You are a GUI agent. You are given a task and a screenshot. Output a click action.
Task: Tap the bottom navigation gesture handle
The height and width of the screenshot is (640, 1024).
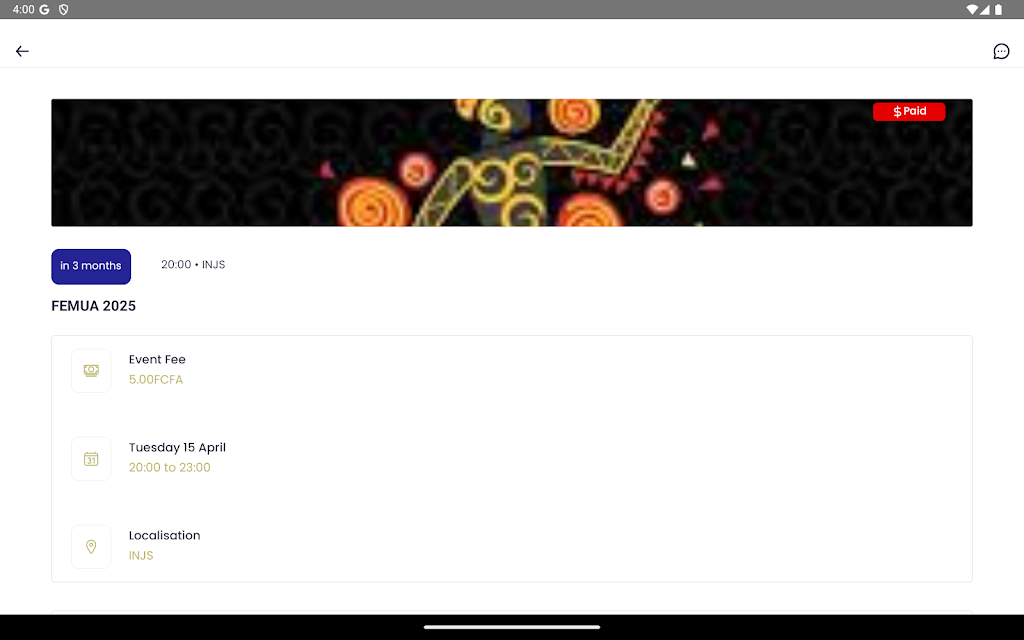pyautogui.click(x=512, y=627)
